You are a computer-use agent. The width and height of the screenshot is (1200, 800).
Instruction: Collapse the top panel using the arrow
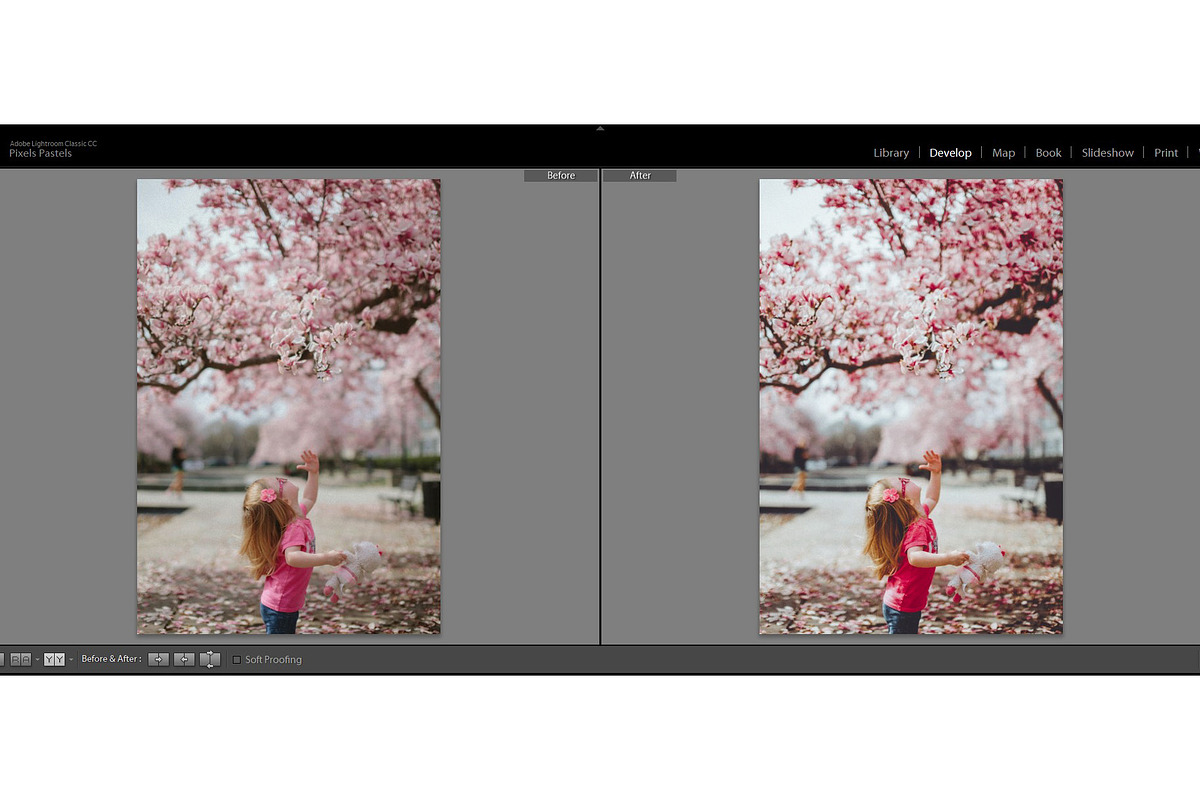tap(600, 128)
